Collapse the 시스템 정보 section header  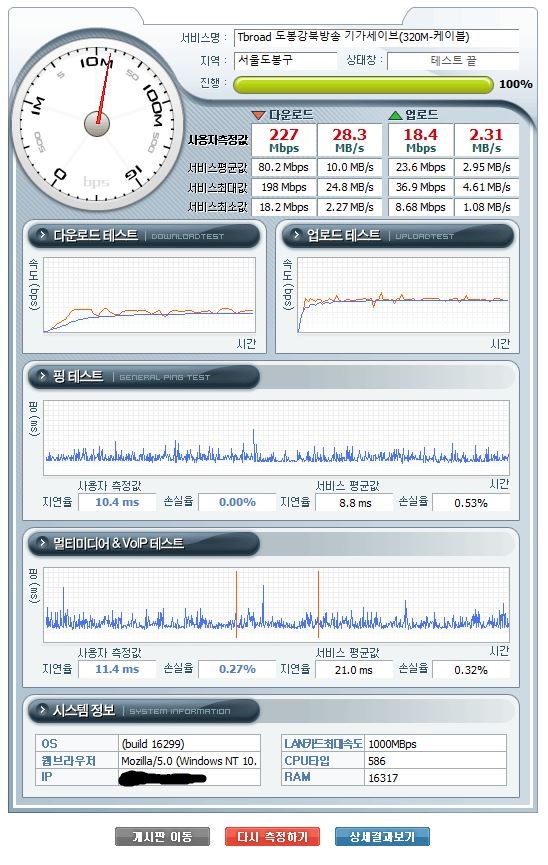click(x=144, y=711)
